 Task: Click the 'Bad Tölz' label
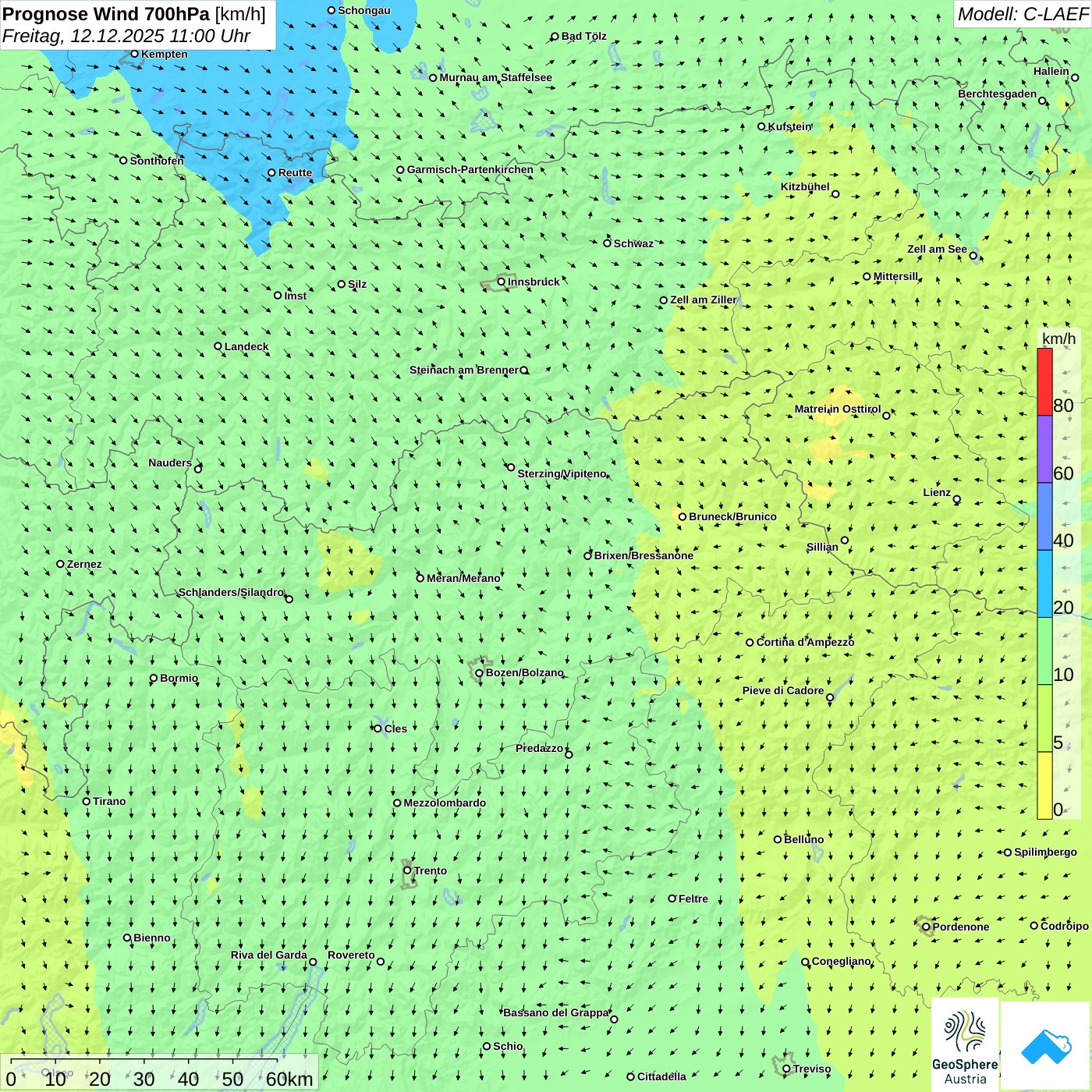point(584,36)
